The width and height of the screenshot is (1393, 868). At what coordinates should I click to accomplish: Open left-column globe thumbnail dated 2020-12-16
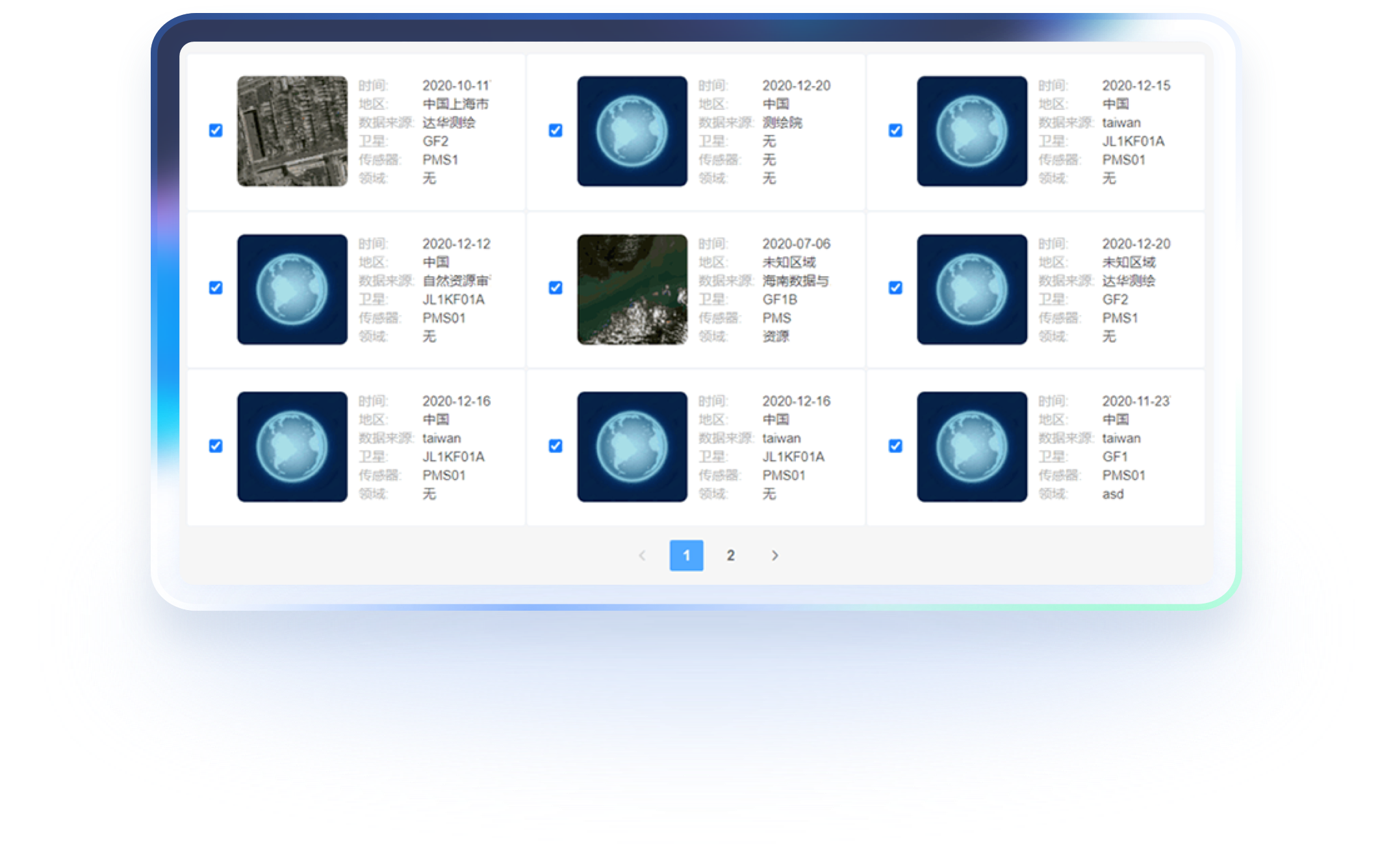[292, 446]
